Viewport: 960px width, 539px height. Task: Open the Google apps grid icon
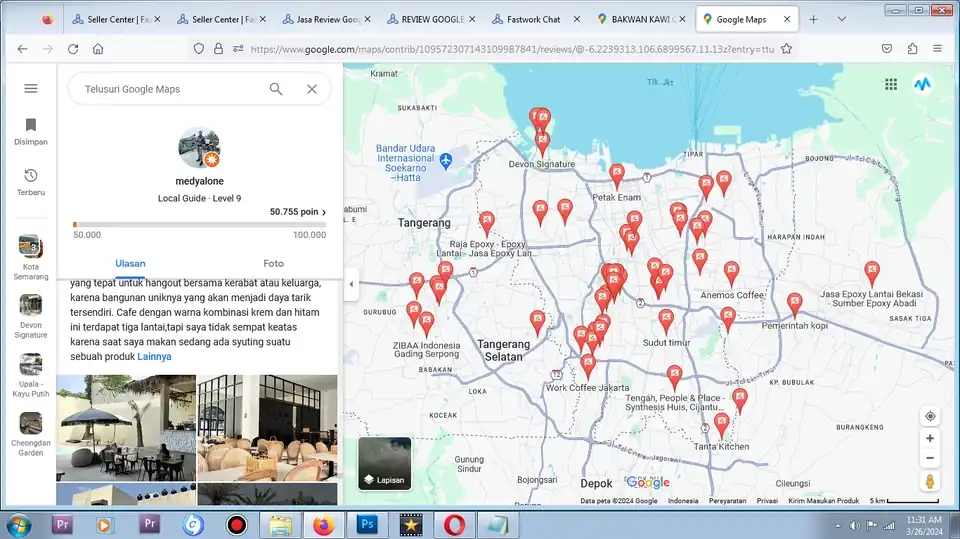pyautogui.click(x=891, y=85)
